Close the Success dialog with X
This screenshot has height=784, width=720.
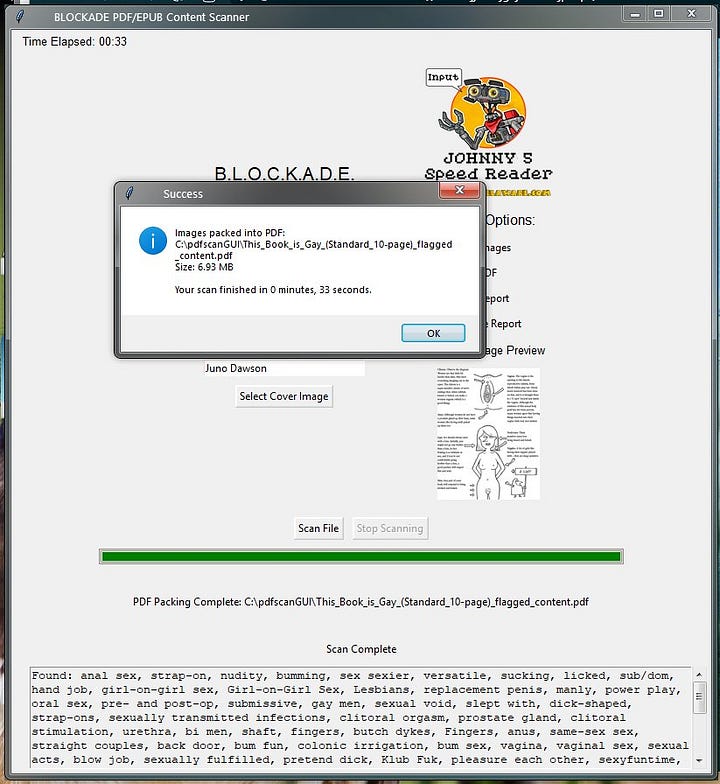point(459,190)
